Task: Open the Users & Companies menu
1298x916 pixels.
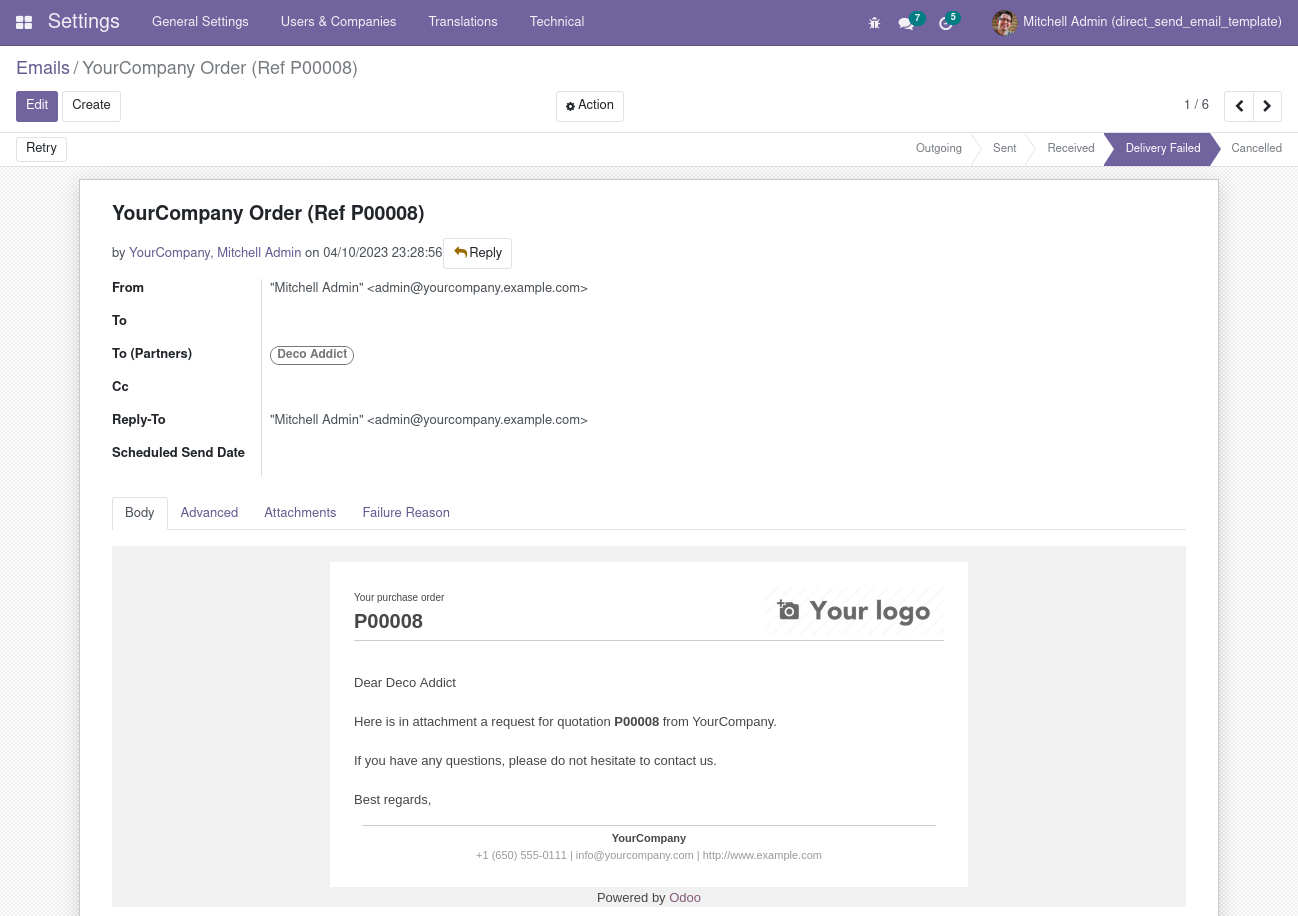Action: pos(338,22)
